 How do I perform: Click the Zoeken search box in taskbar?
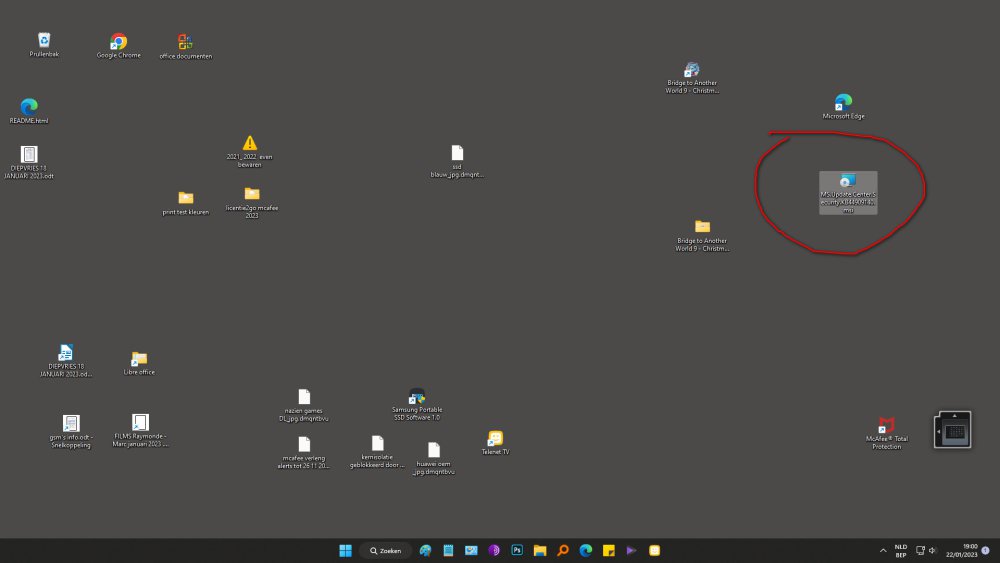(386, 550)
